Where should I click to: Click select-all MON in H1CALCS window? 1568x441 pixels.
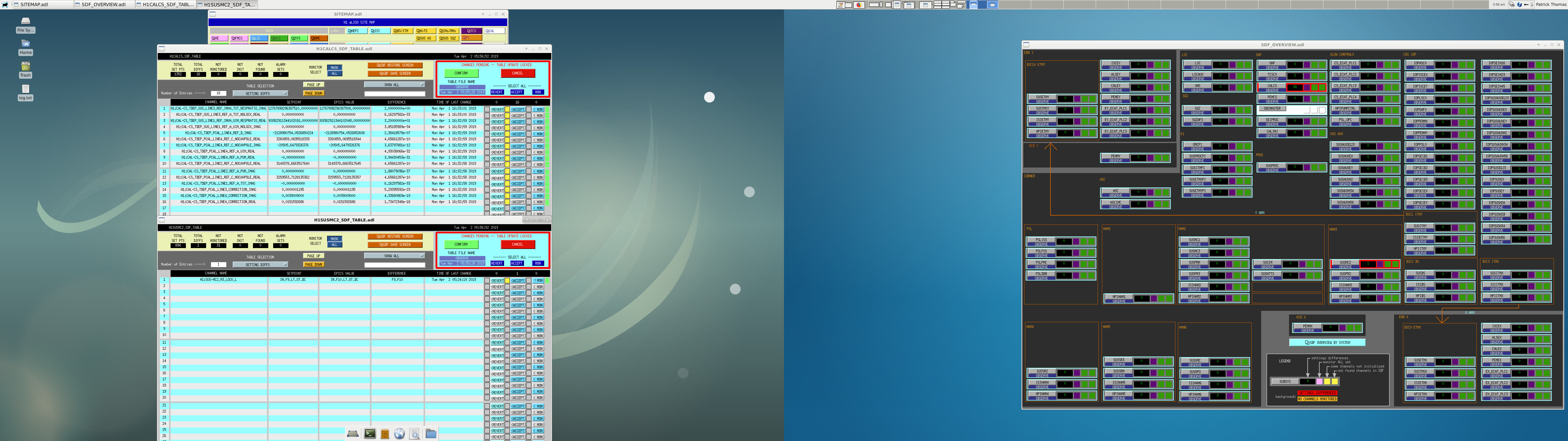[x=537, y=92]
